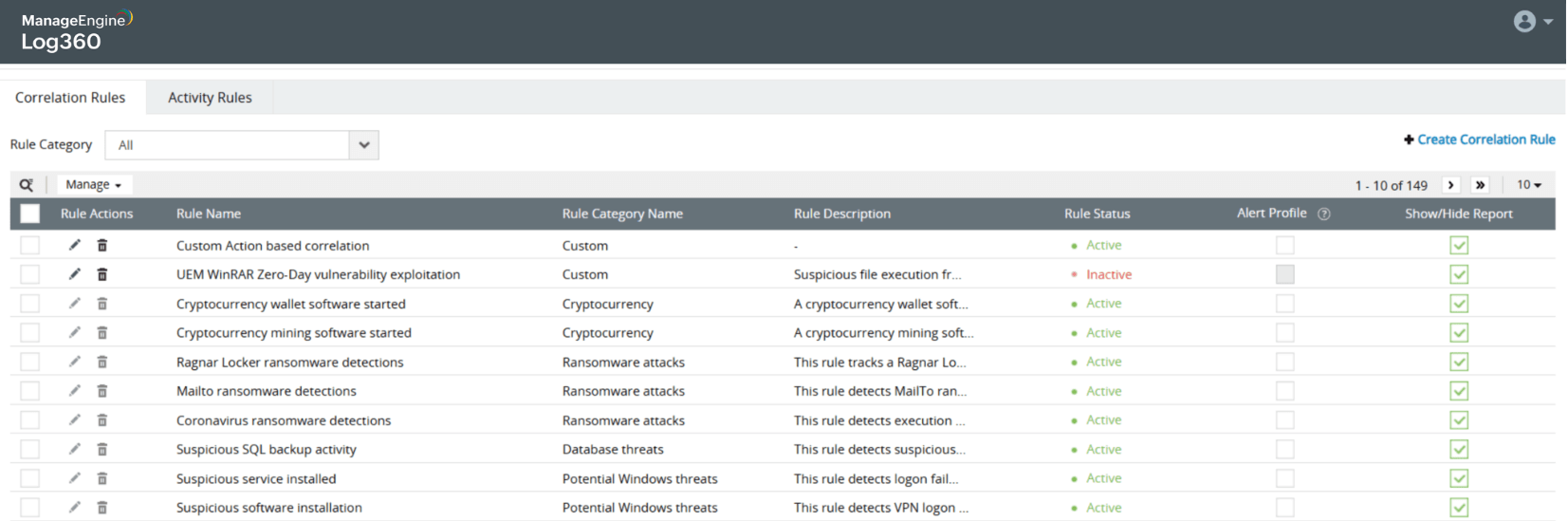This screenshot has width=1568, height=521.
Task: Click the Create Correlation Rule link
Action: [x=1485, y=140]
